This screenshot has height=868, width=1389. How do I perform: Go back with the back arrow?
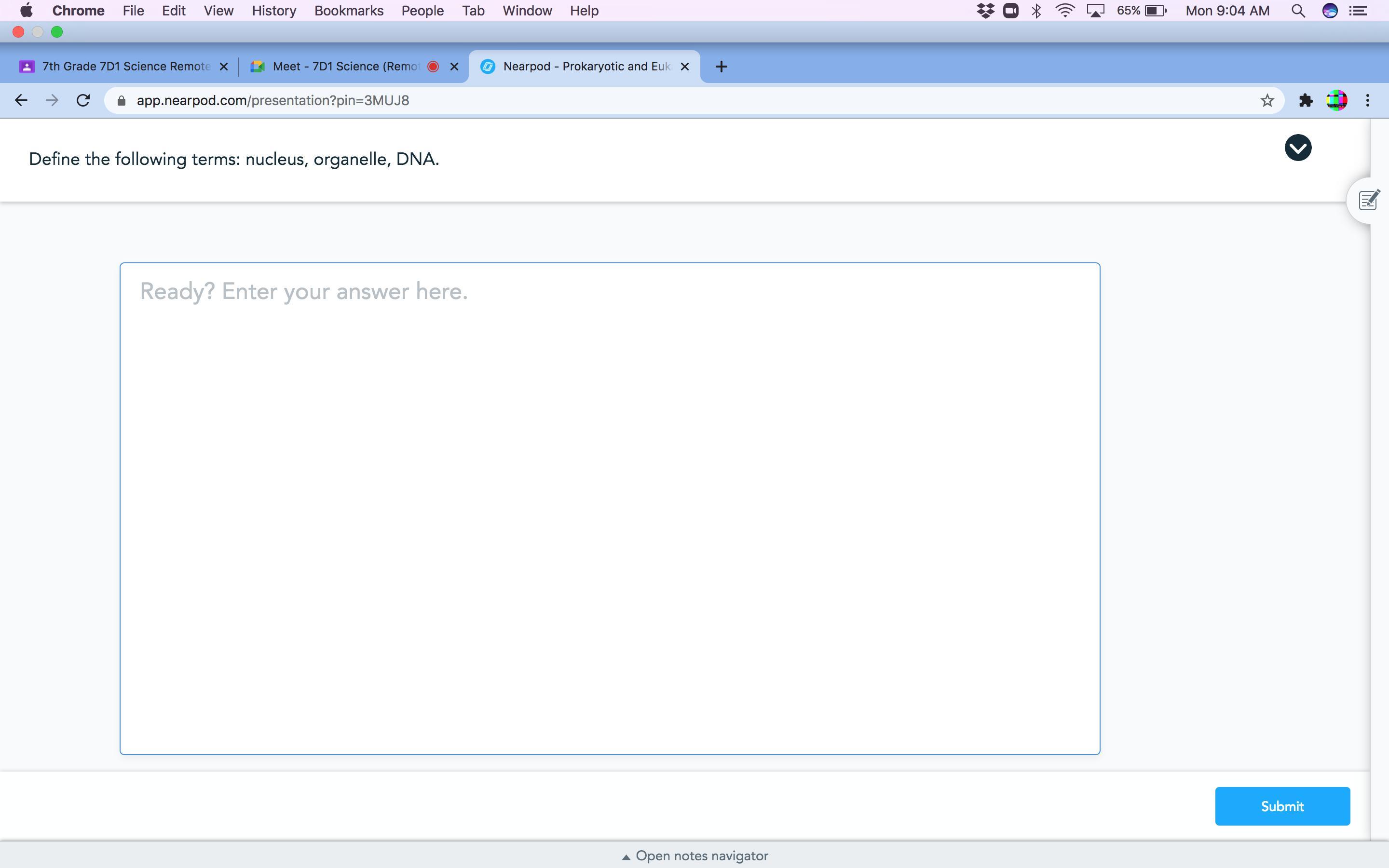point(21,100)
